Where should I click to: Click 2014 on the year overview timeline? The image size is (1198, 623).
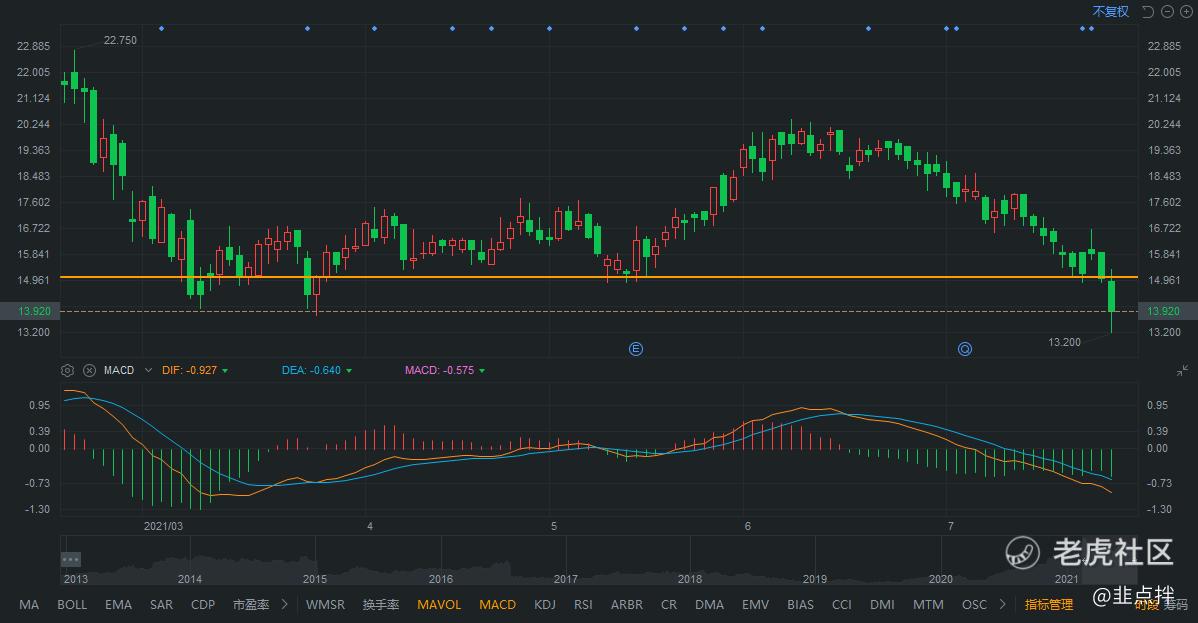point(189,579)
